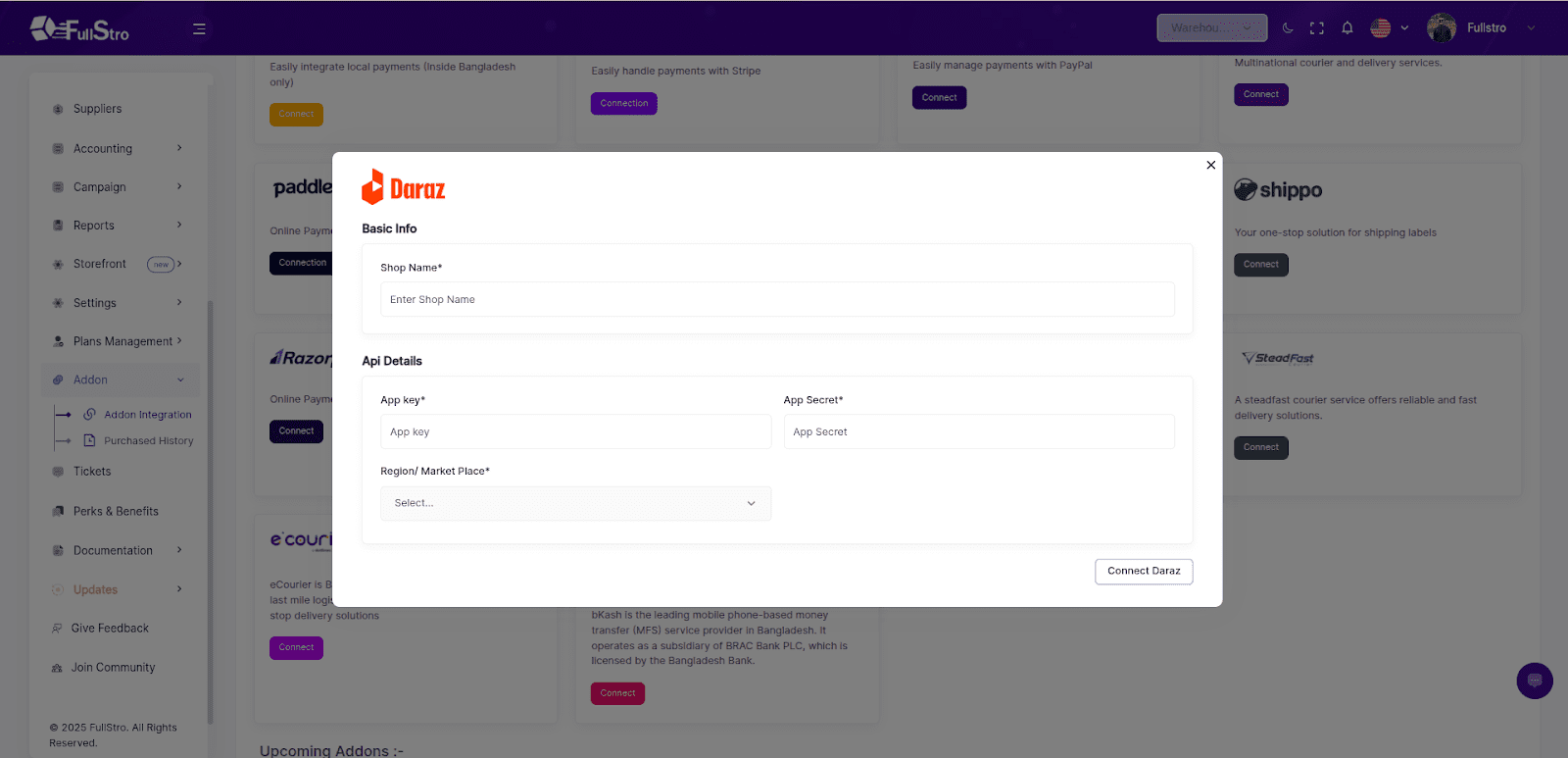Screen dimensions: 1568x758
Task: Open Join Community link
Action: 113,668
